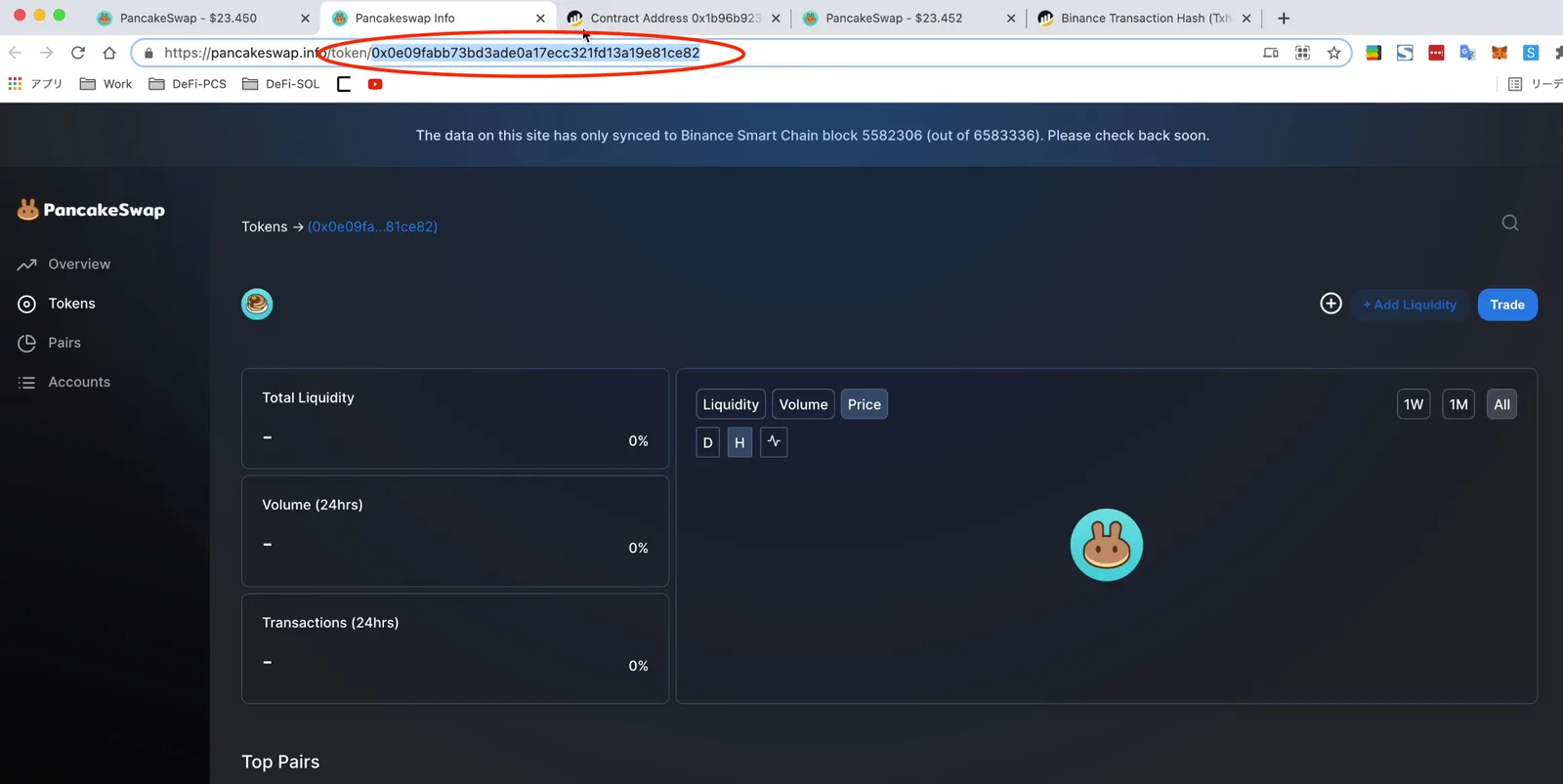Image resolution: width=1563 pixels, height=784 pixels.
Task: Open the DeFi-SOL bookmarks folder
Action: (x=281, y=84)
